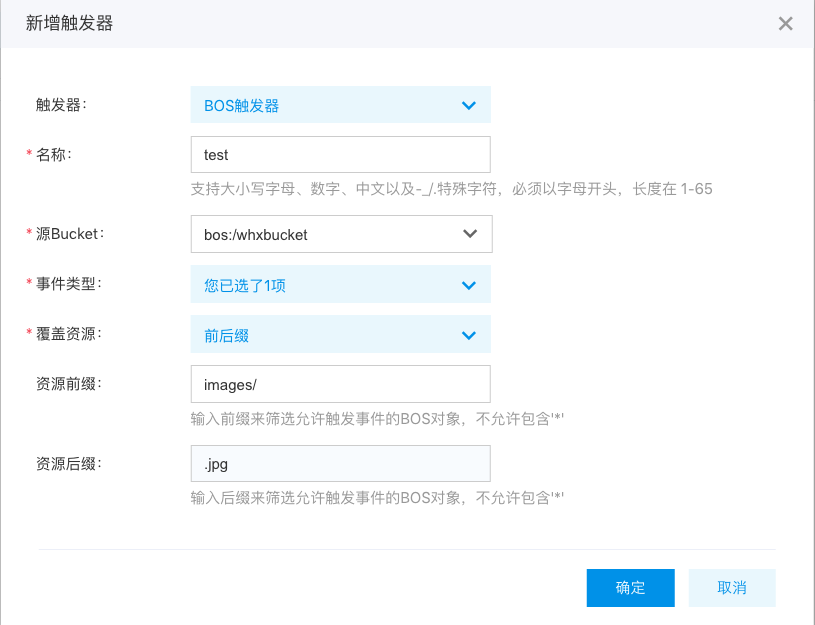Screen dimensions: 815x625
Task: Click the 输入后缀 hint text
Action: [377, 498]
